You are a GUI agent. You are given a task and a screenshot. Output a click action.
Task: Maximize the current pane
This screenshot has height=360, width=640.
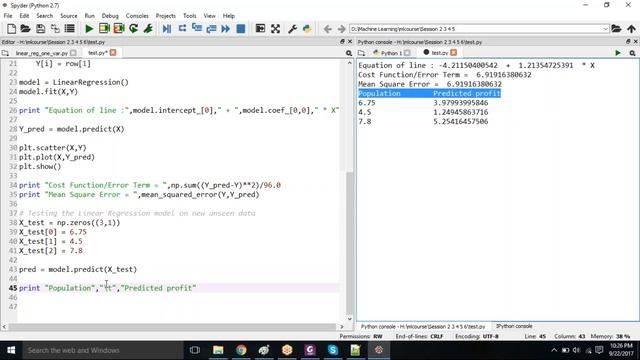[260, 29]
